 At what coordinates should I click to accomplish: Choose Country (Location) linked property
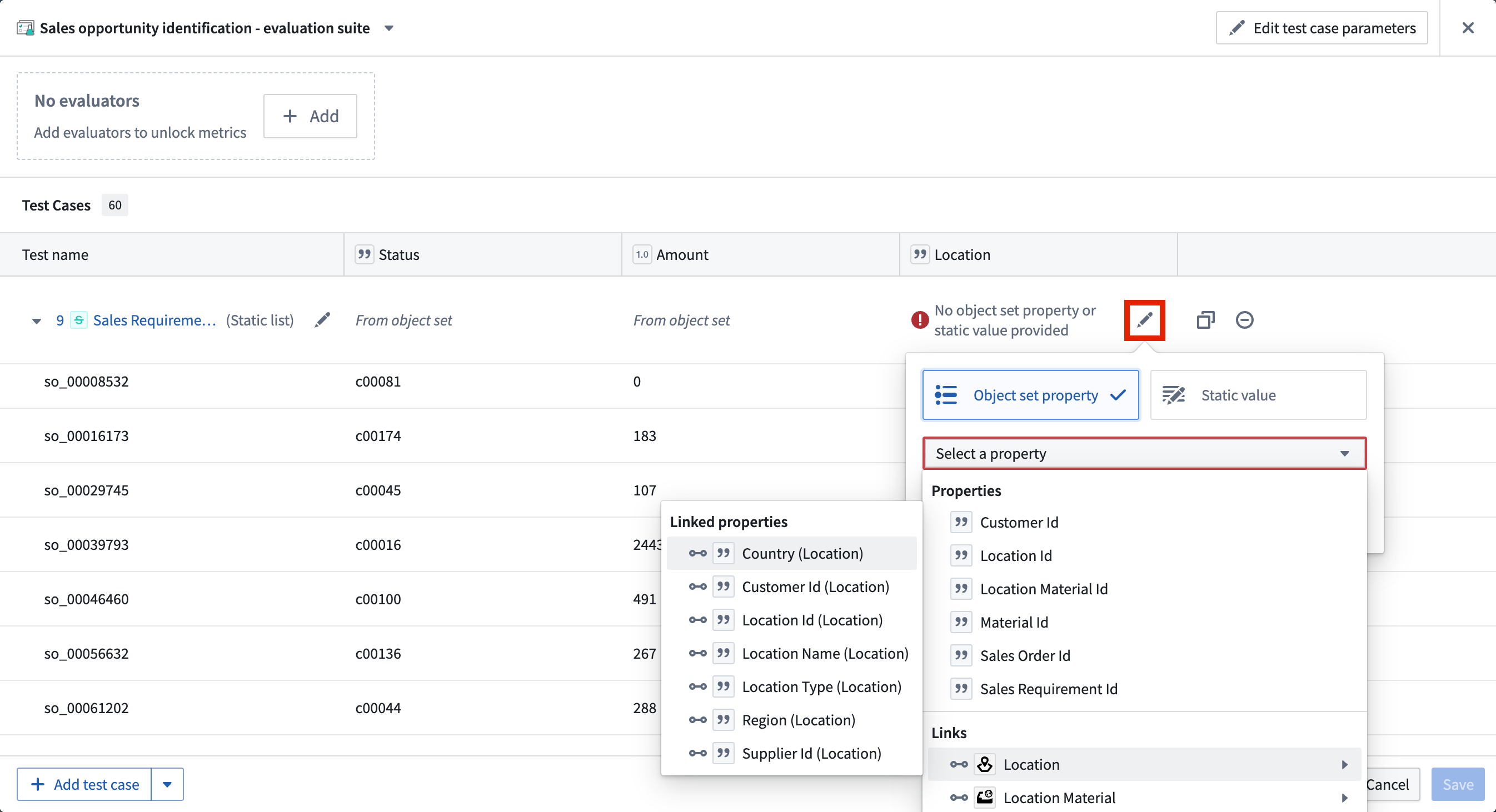801,553
